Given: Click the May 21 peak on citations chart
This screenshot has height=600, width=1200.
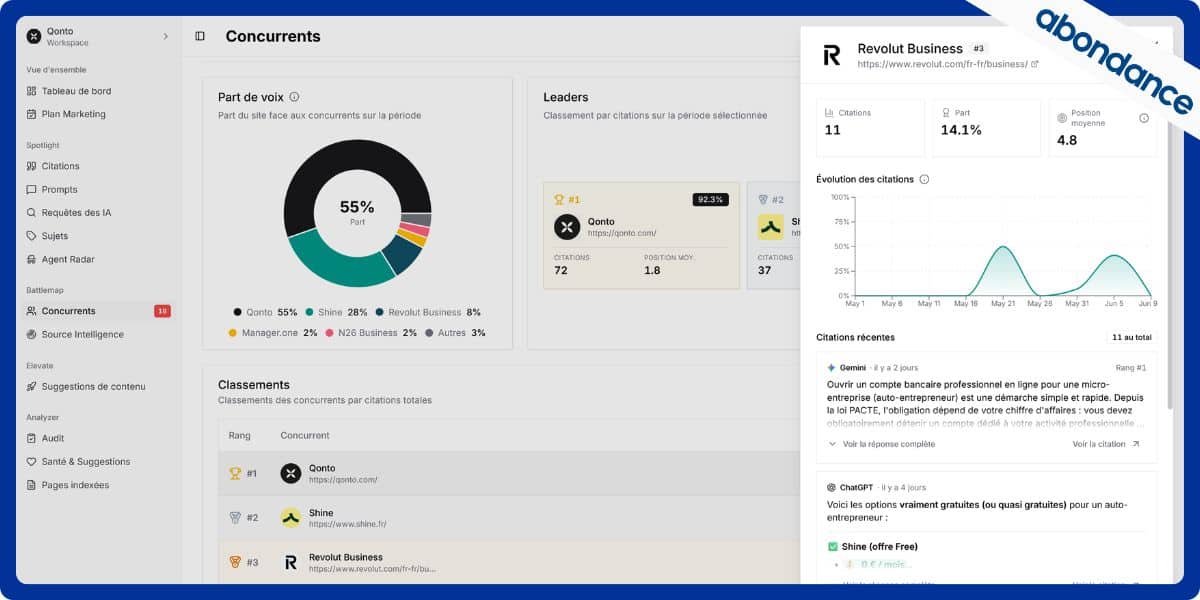Looking at the screenshot, I should coord(1001,247).
